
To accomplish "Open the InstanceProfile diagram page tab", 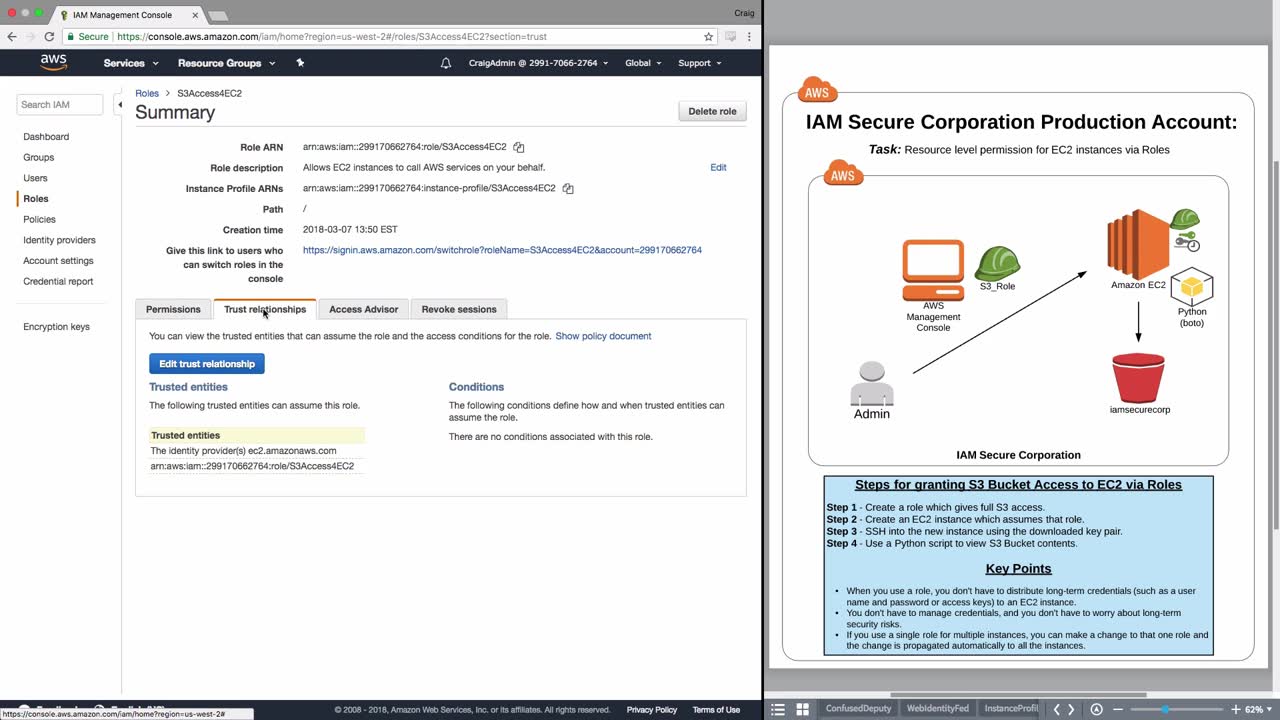I will click(x=1011, y=709).
